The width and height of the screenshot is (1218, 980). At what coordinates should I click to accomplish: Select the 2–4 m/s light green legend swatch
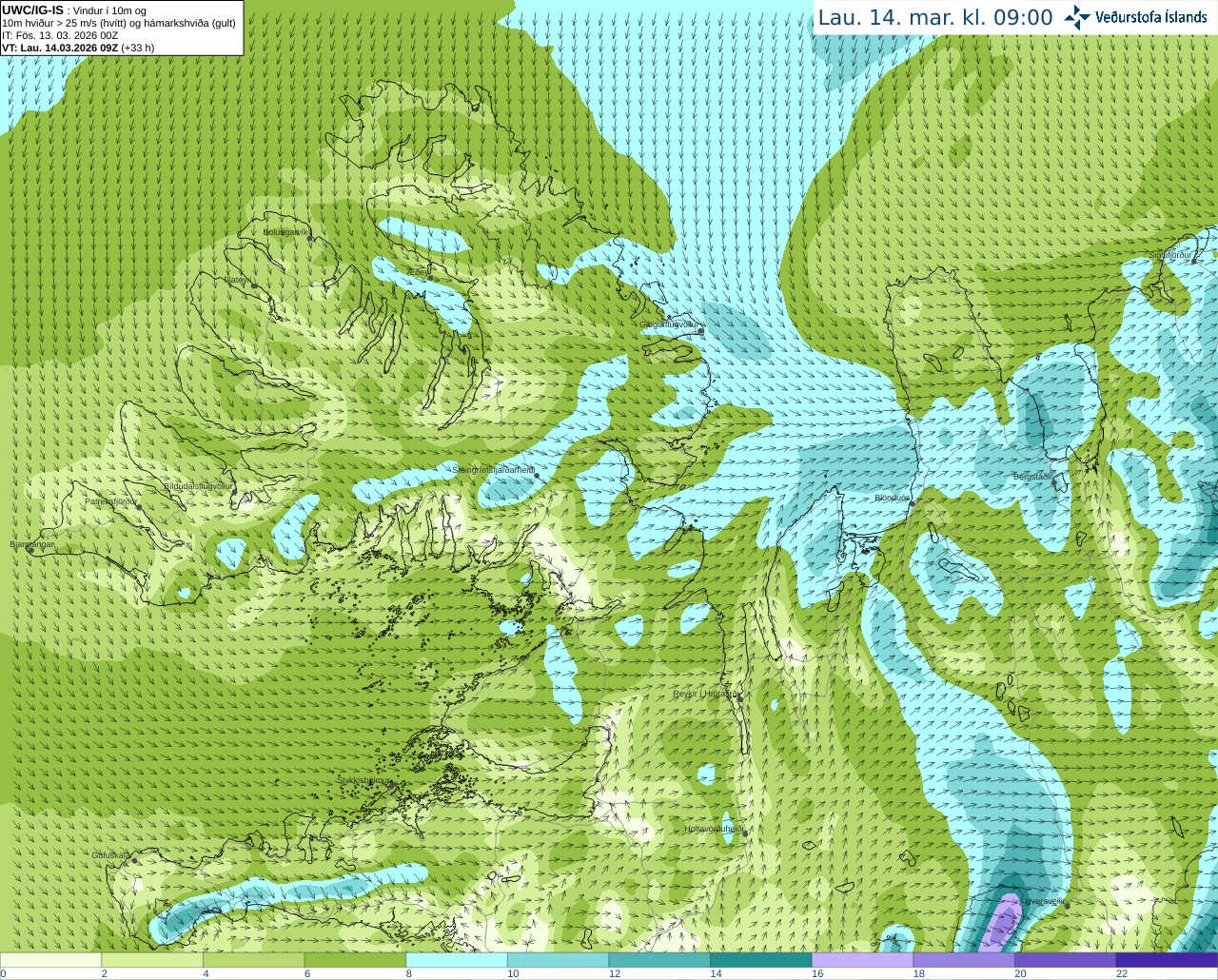point(152,960)
